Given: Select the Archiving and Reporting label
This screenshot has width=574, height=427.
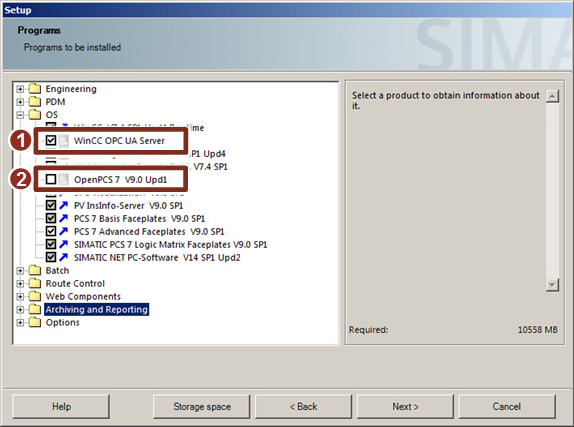Looking at the screenshot, I should click(x=97, y=309).
